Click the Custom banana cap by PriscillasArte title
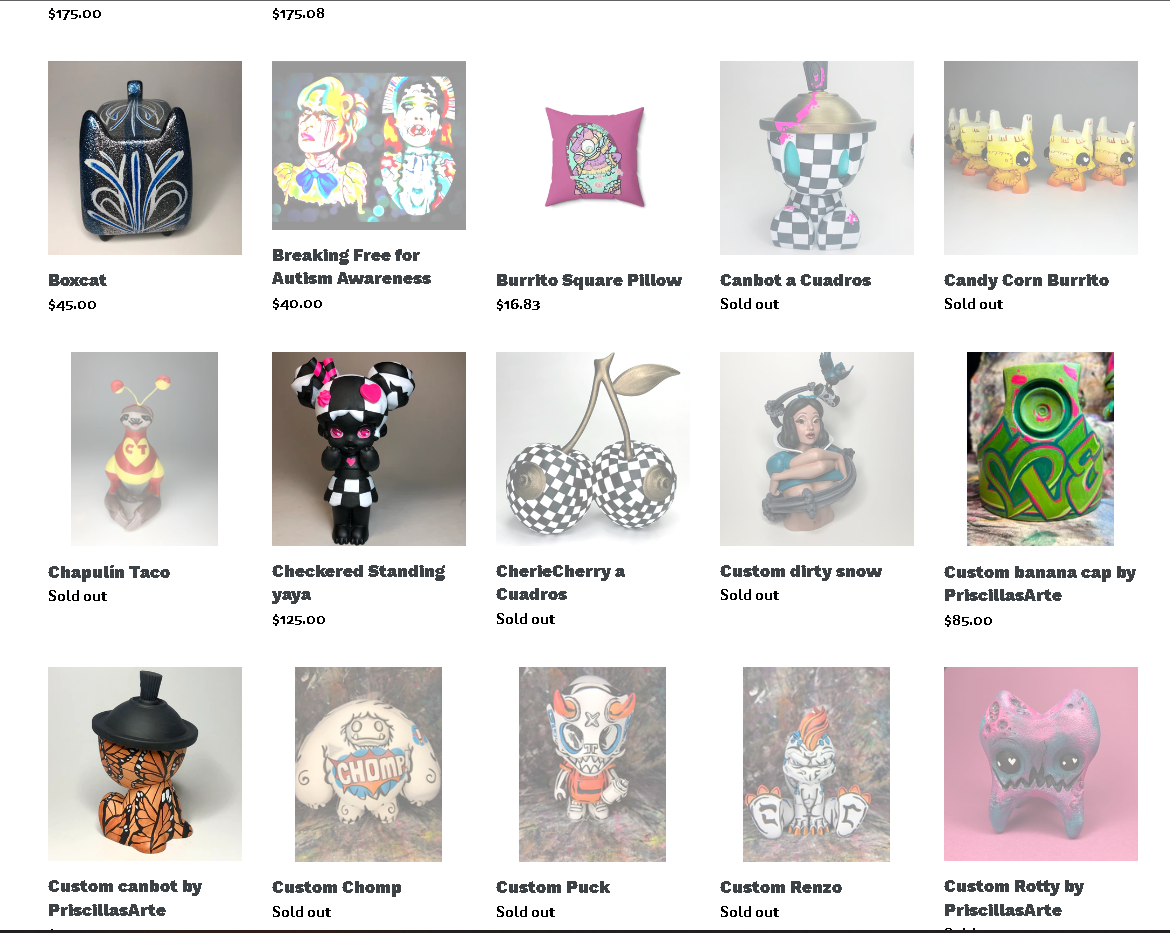Image resolution: width=1170 pixels, height=933 pixels. [x=1039, y=584]
